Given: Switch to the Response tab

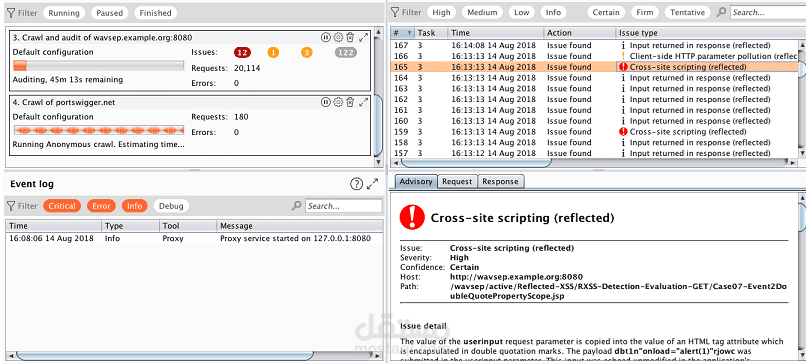Looking at the screenshot, I should pos(501,181).
